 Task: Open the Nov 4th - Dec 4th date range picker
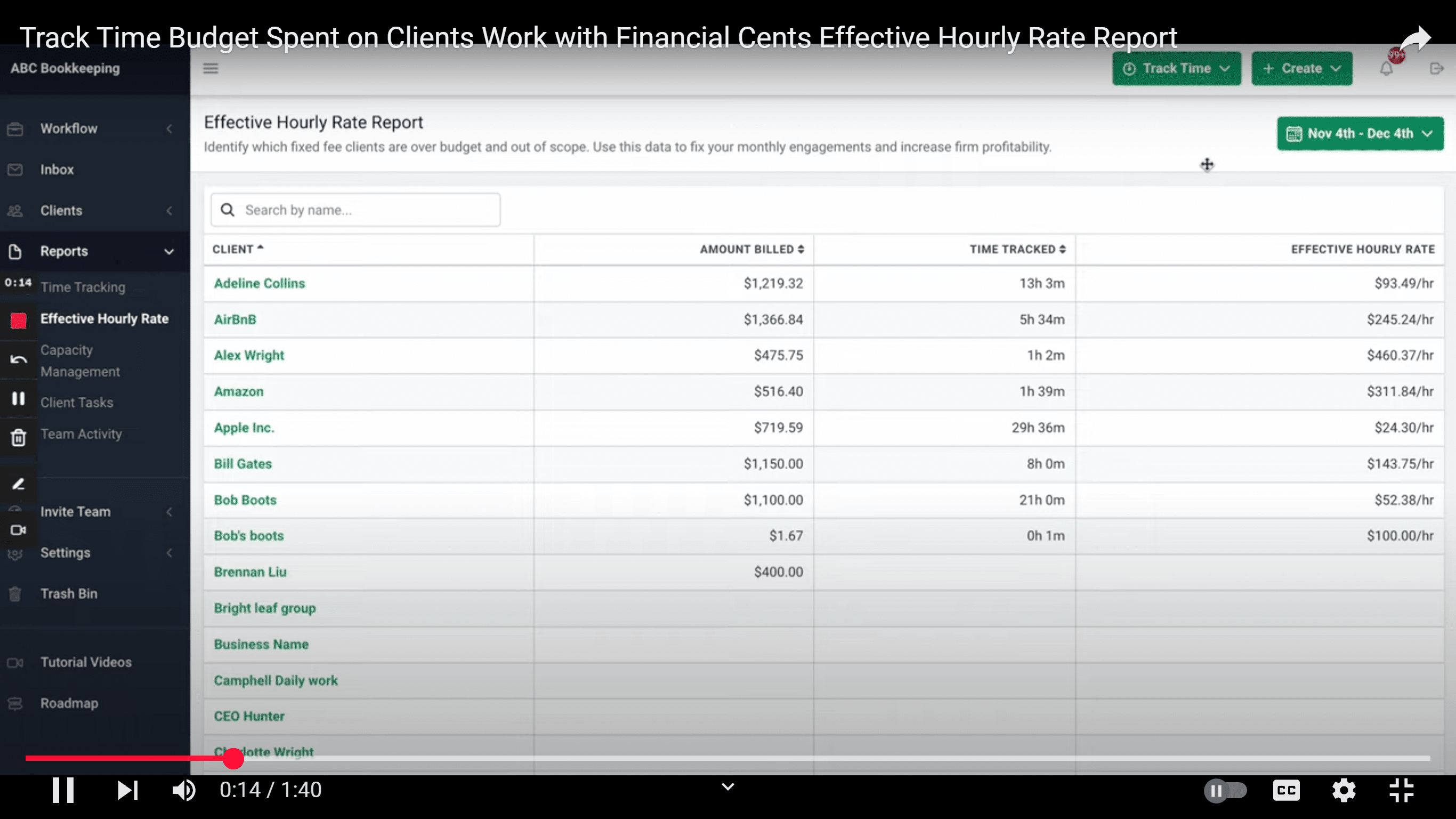click(1360, 133)
